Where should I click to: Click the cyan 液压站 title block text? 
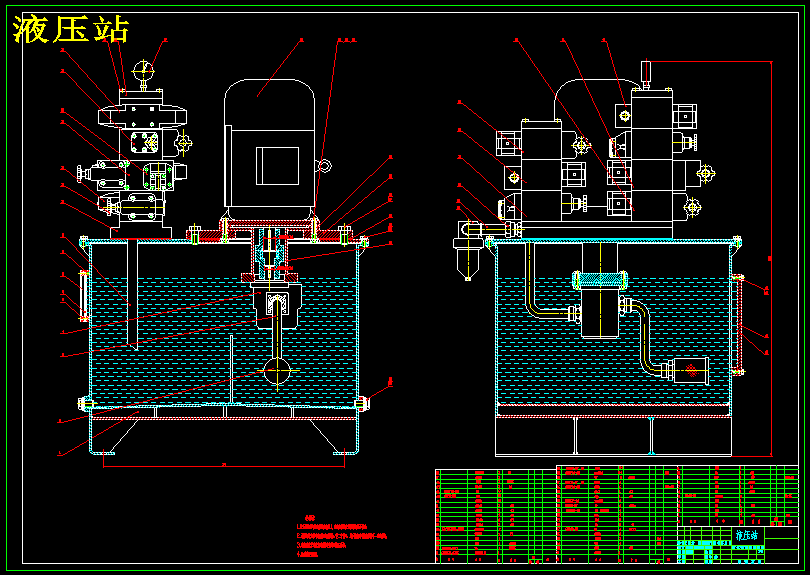click(746, 535)
